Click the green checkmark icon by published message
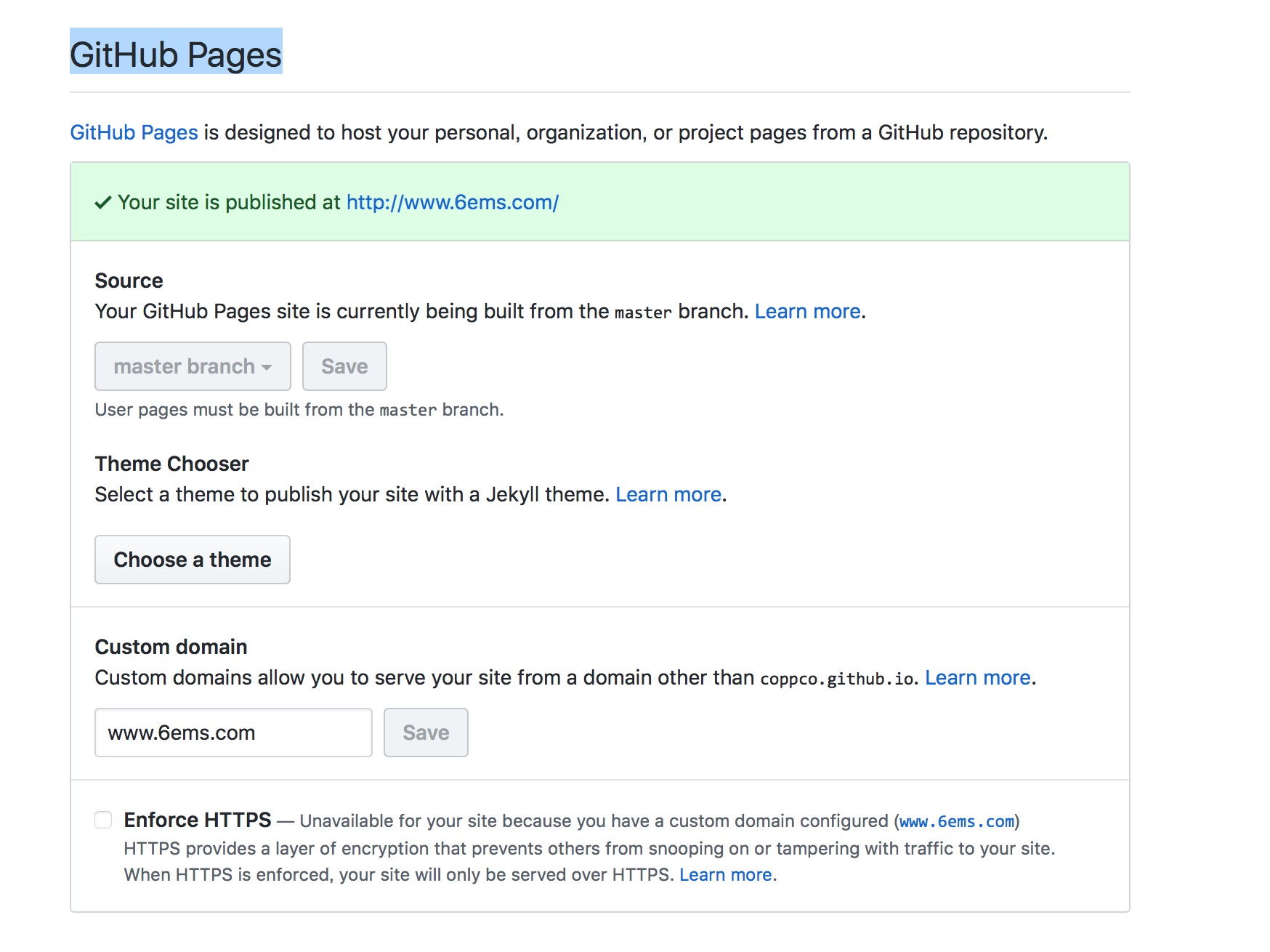The image size is (1270, 952). click(x=103, y=203)
